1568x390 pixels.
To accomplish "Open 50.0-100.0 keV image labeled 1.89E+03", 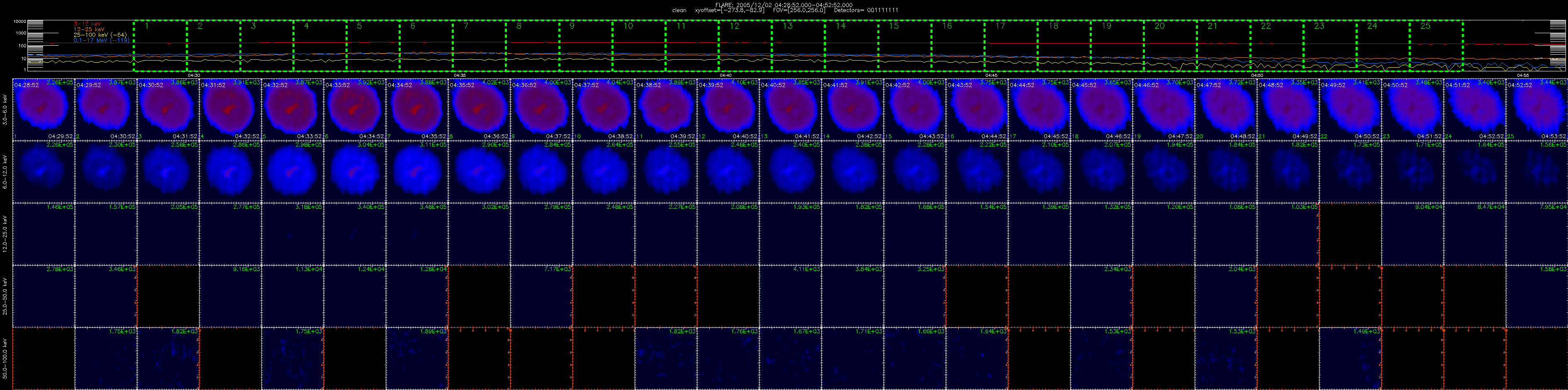I will [416, 358].
